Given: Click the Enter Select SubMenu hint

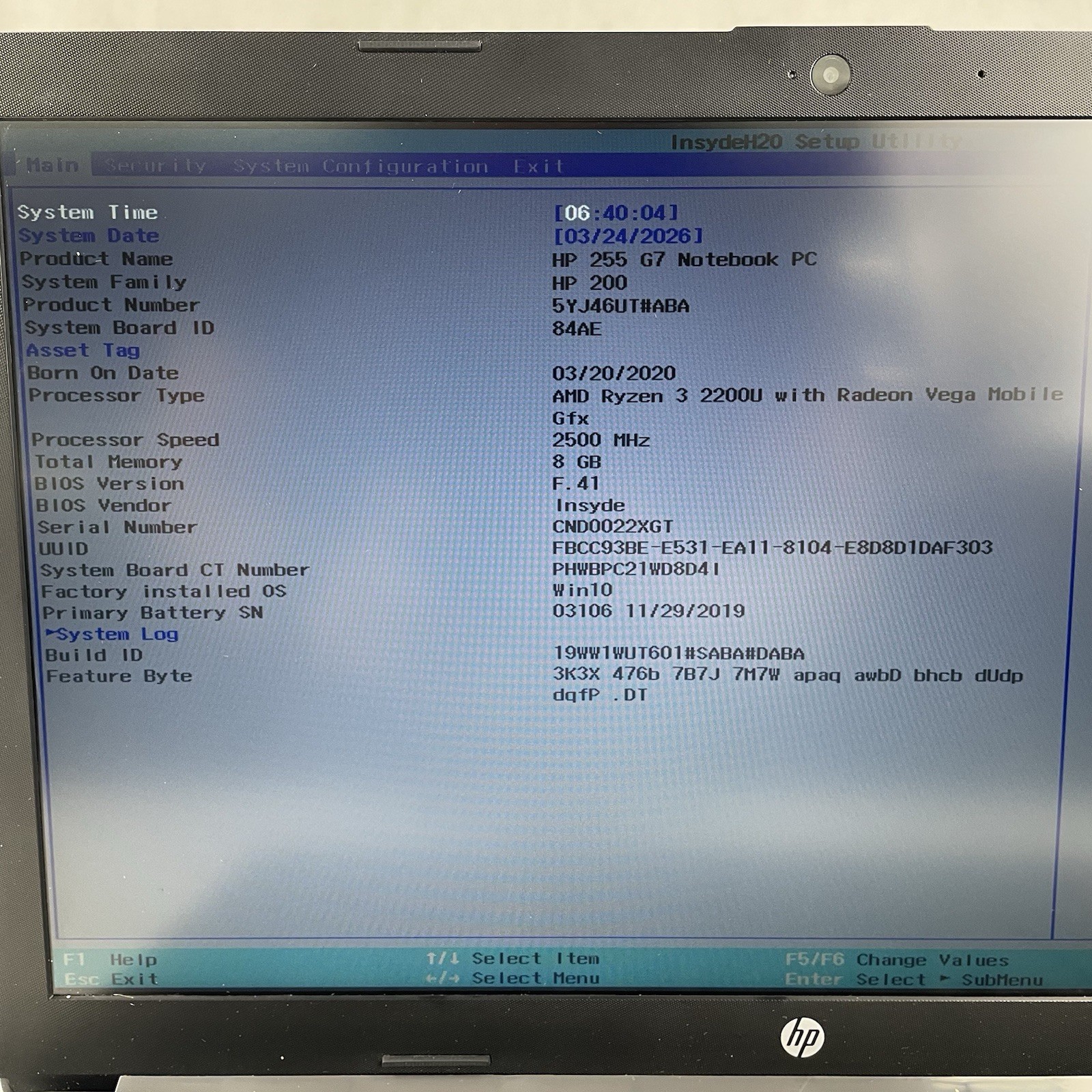Looking at the screenshot, I should 915,980.
